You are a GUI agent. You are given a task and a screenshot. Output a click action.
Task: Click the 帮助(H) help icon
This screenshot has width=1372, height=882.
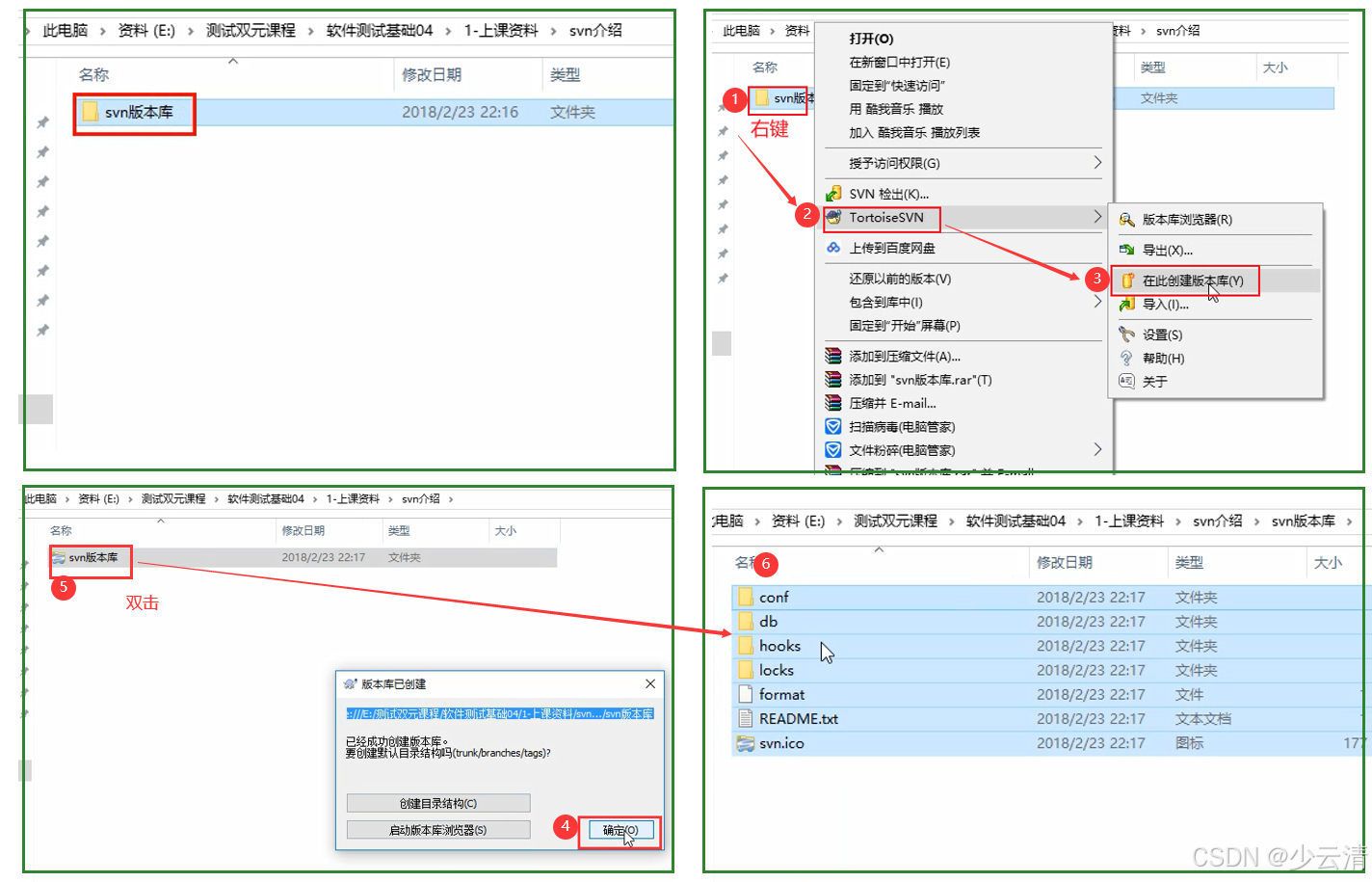pos(1126,358)
